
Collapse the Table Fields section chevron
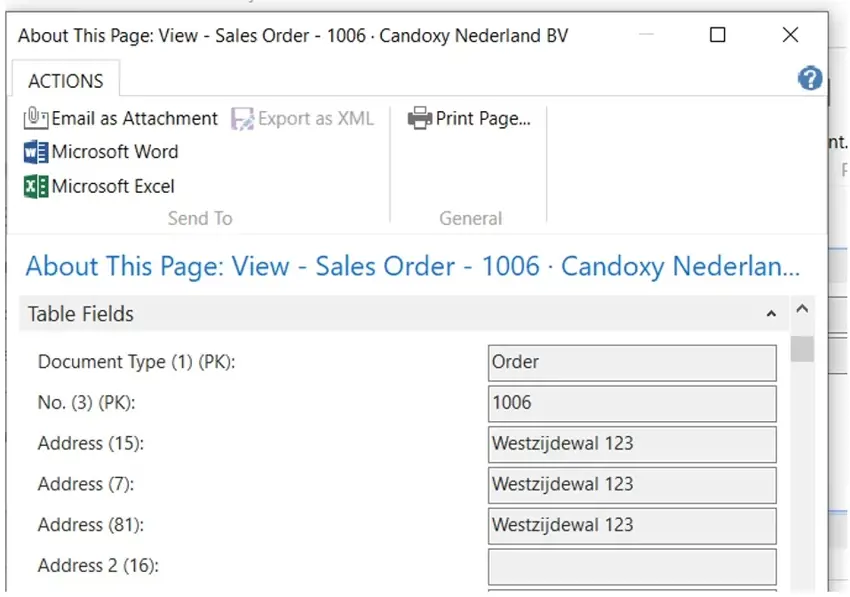[x=771, y=314]
